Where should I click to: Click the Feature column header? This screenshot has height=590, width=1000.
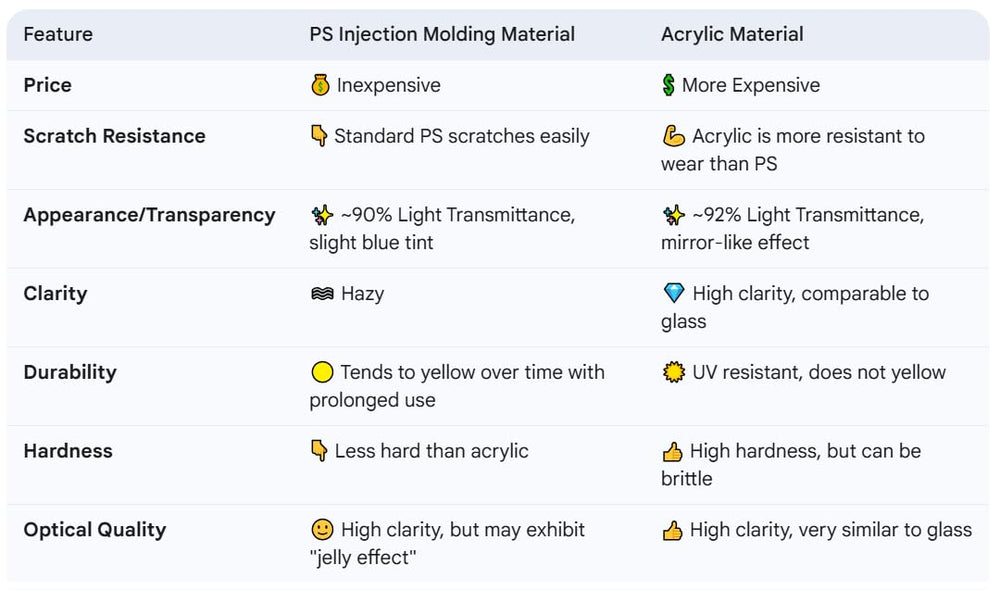[x=58, y=34]
